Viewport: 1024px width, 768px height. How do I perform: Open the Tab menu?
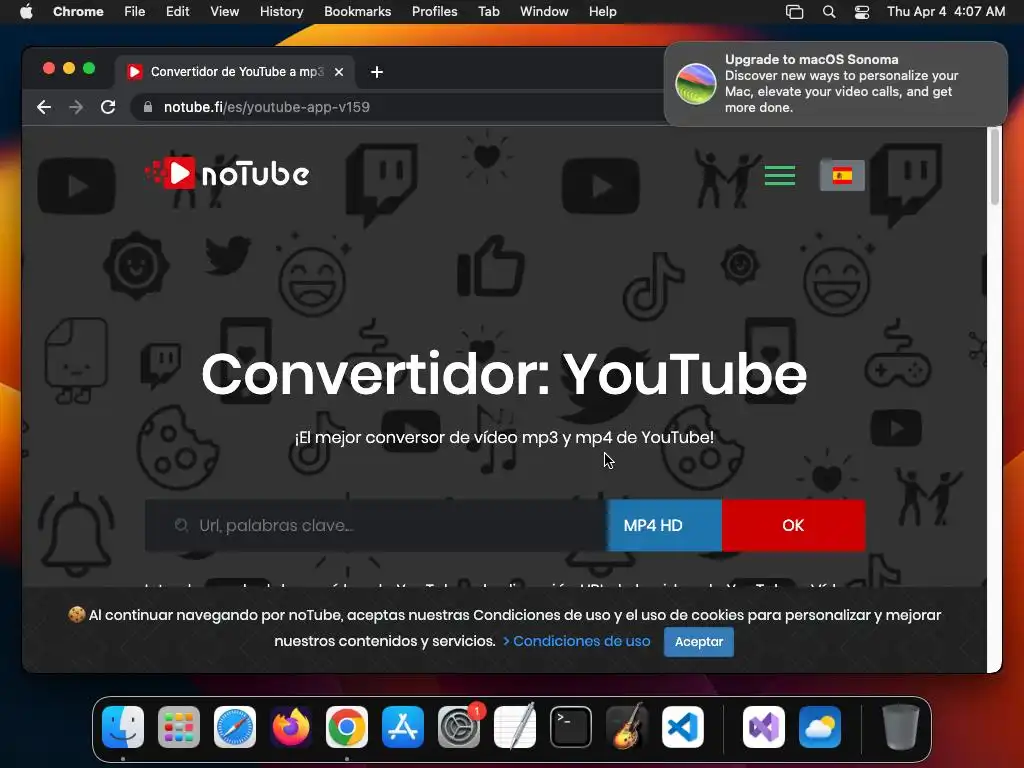488,12
